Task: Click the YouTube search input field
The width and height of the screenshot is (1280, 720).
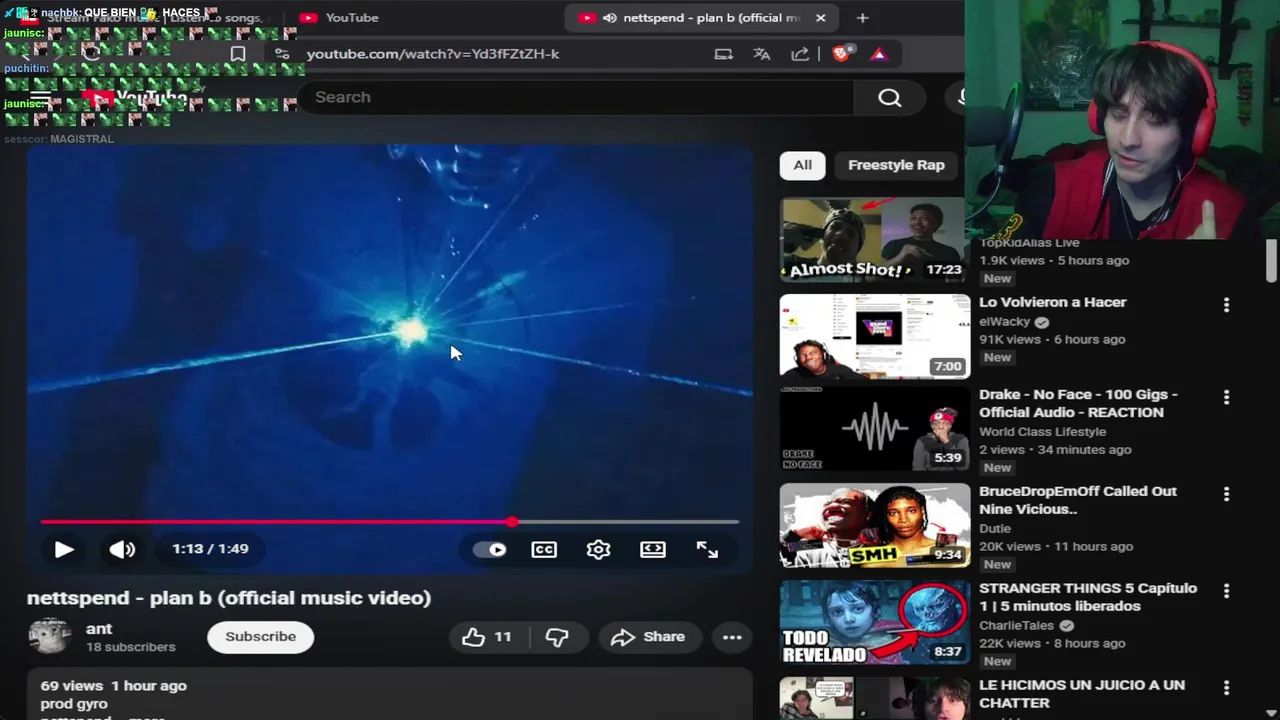Action: [x=576, y=97]
